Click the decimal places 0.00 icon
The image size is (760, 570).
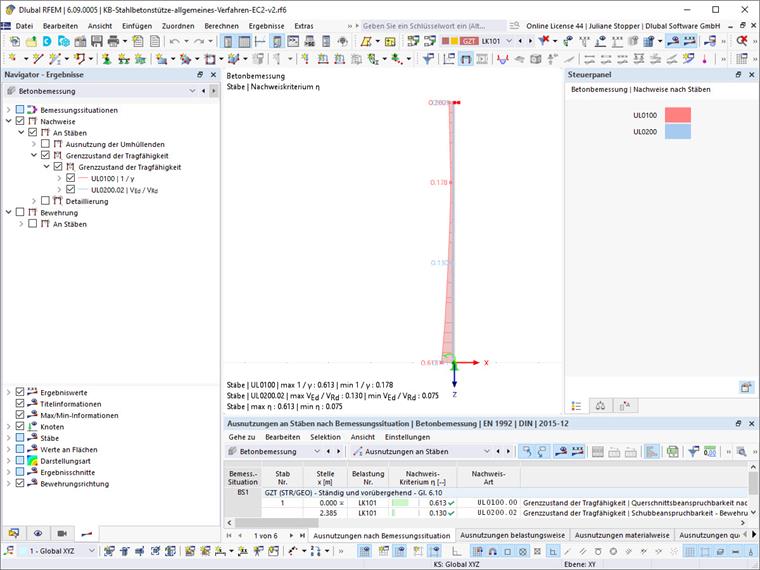(x=710, y=452)
